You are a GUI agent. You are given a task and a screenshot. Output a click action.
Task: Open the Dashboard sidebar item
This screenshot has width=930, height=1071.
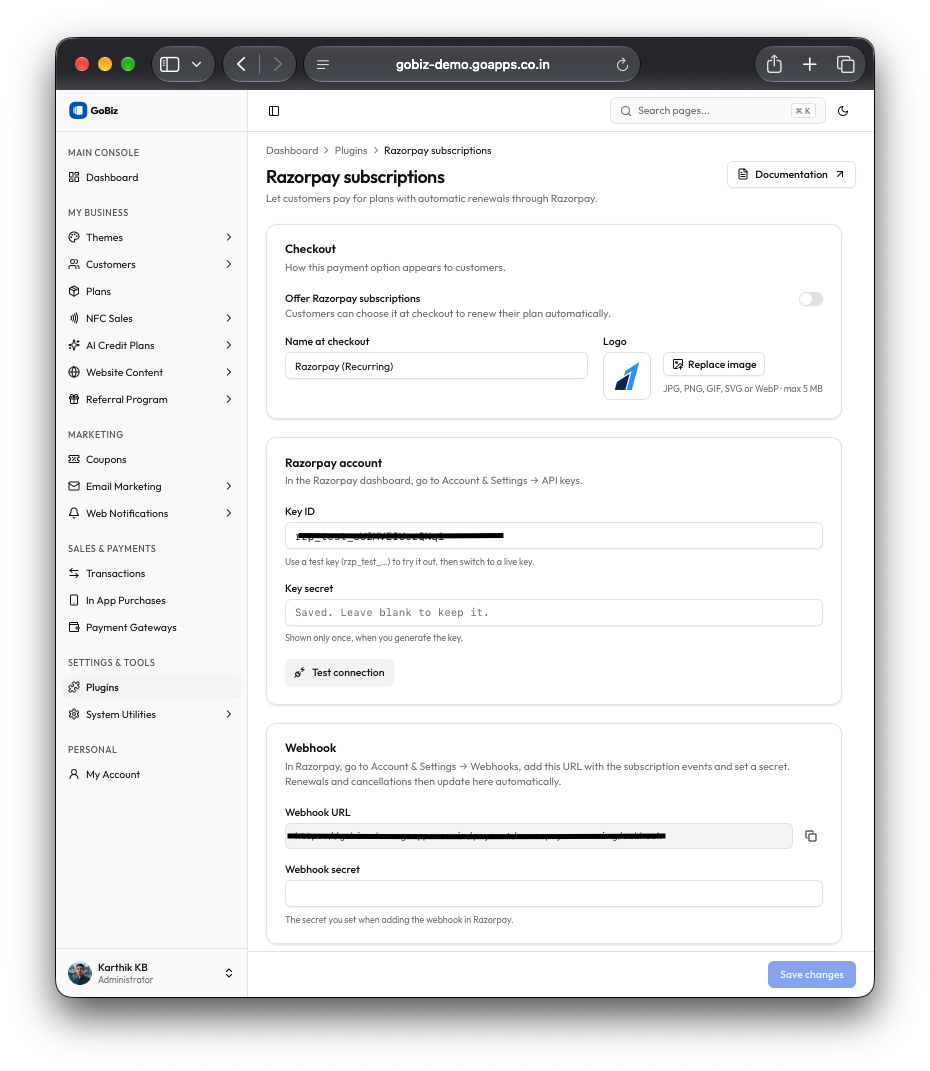[151, 178]
